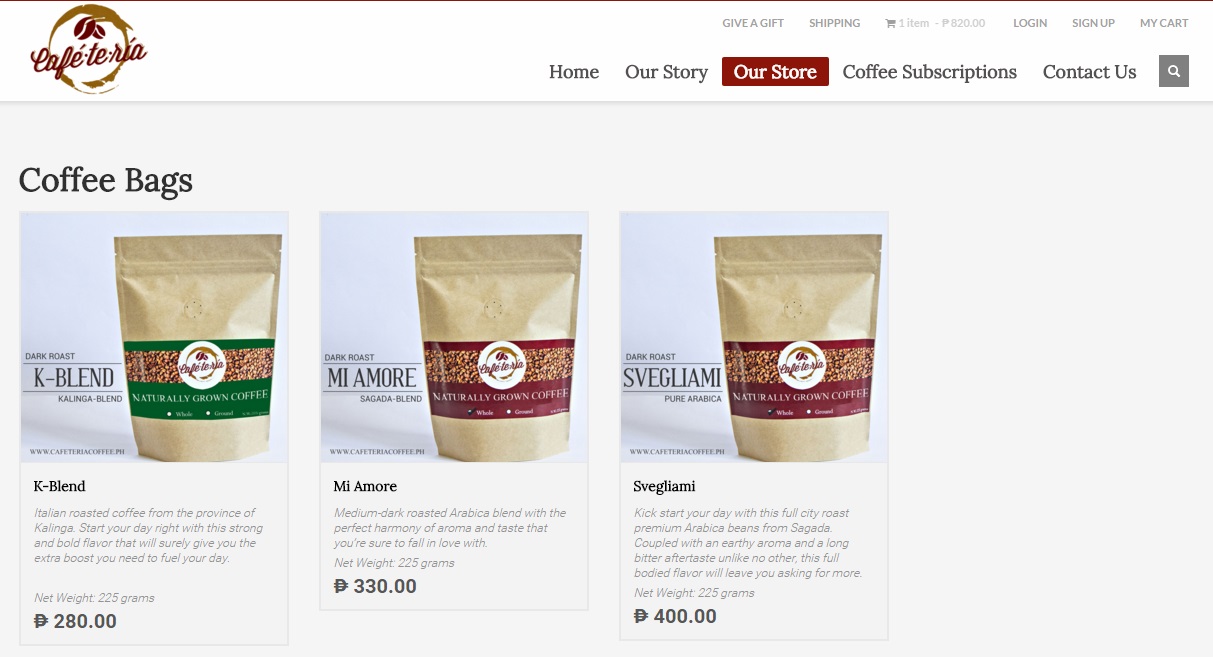1213x657 pixels.
Task: Open the shopping cart icon with 1 item
Action: [x=890, y=23]
